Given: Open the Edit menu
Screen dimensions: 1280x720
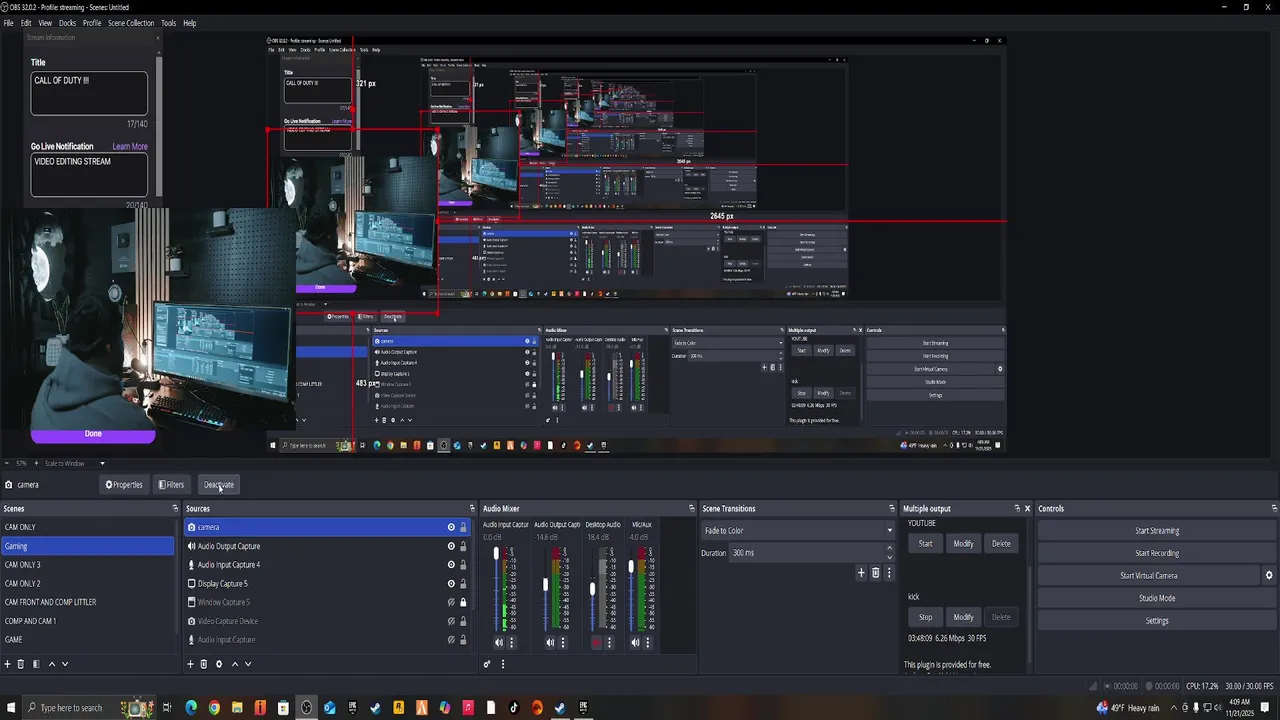Looking at the screenshot, I should coord(26,23).
